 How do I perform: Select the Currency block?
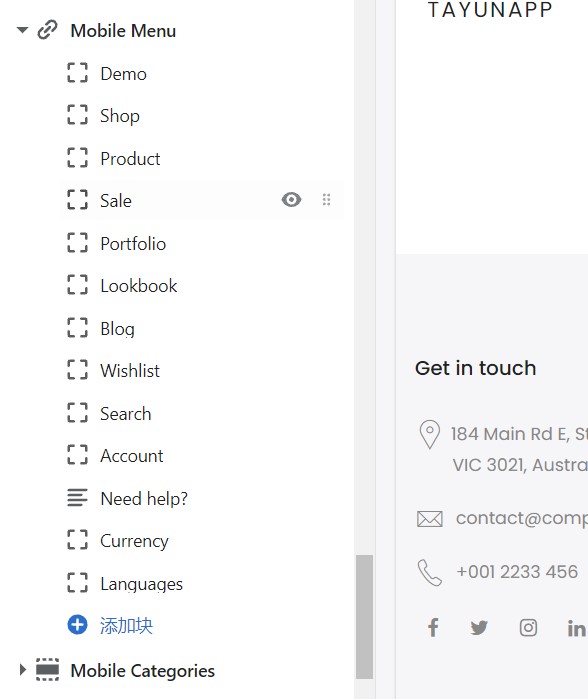[202, 540]
